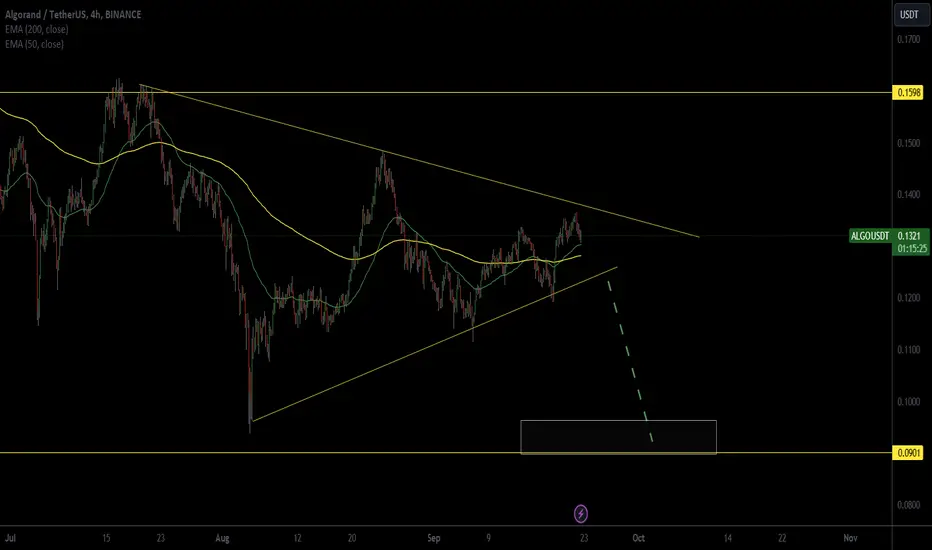
Task: Click the ALGOUSDT current price tag
Action: point(870,236)
